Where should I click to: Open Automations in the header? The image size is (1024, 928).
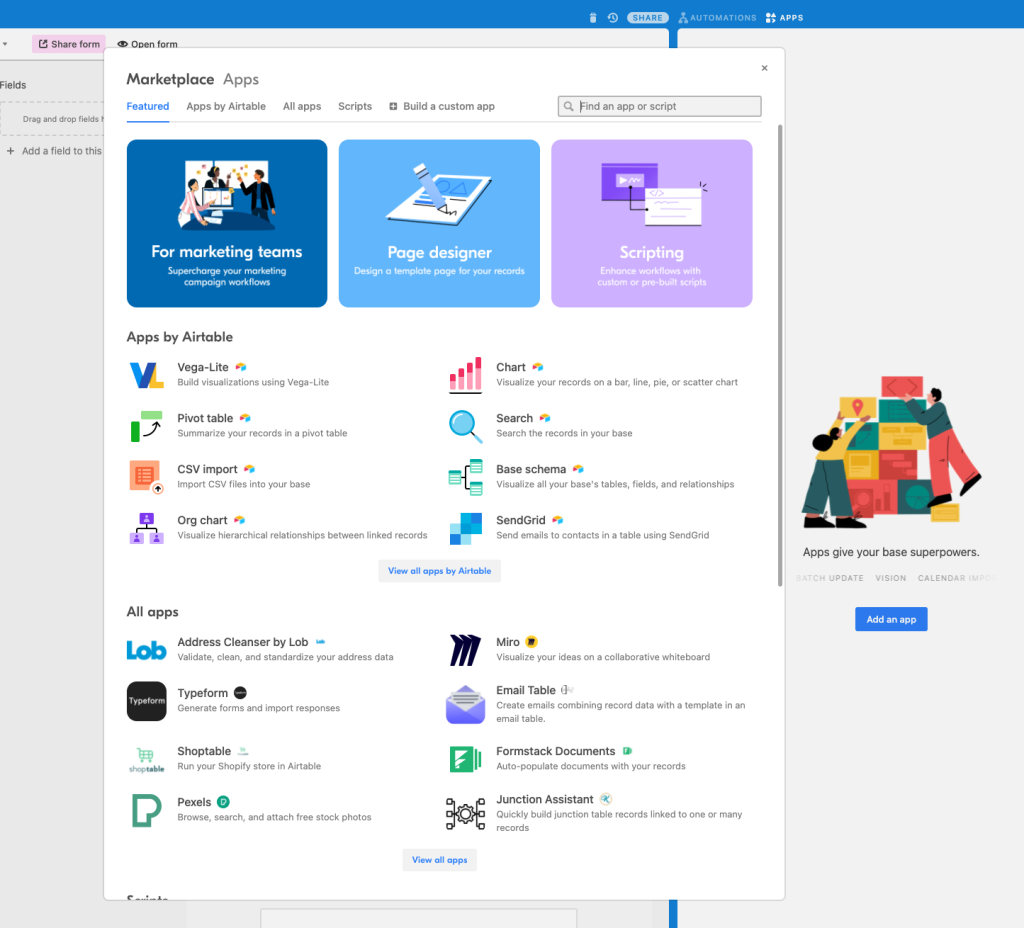click(x=717, y=18)
